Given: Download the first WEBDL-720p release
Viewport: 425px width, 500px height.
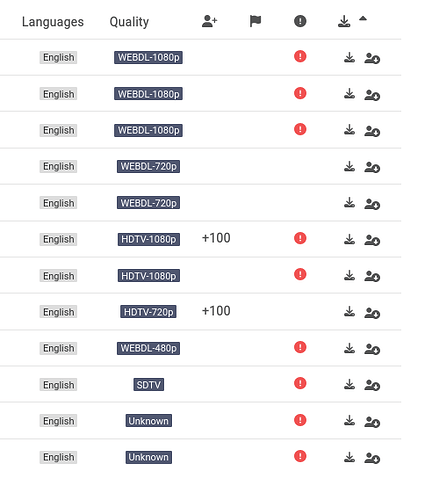Looking at the screenshot, I should pyautogui.click(x=349, y=166).
